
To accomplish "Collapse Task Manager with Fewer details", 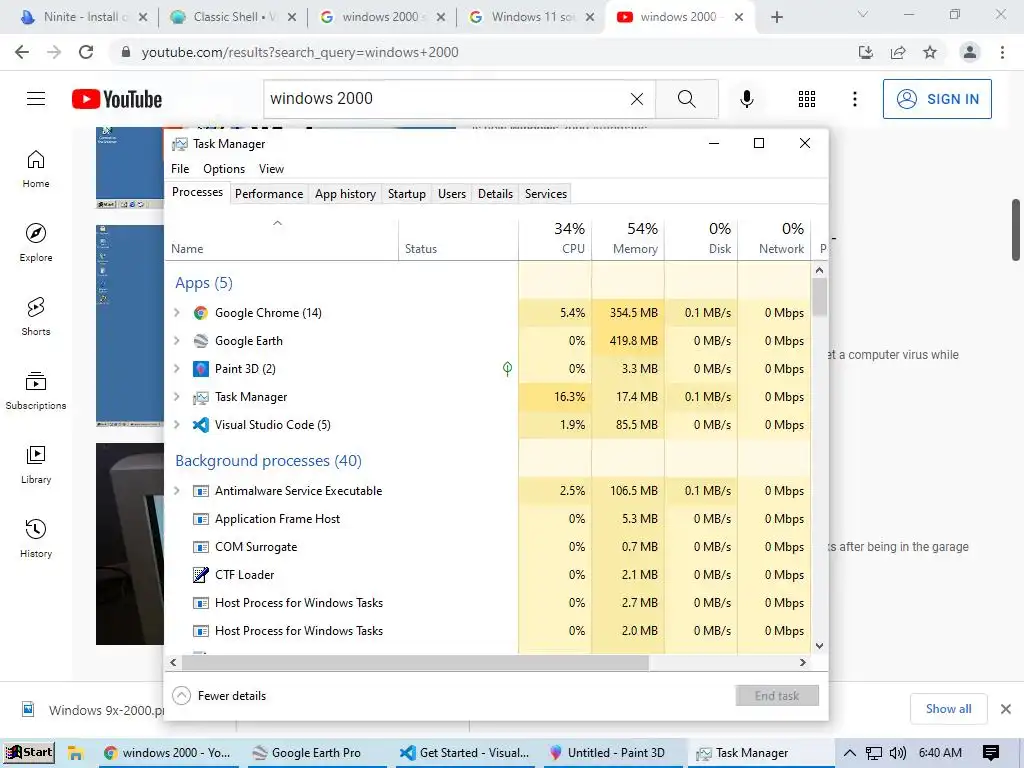I will [219, 696].
